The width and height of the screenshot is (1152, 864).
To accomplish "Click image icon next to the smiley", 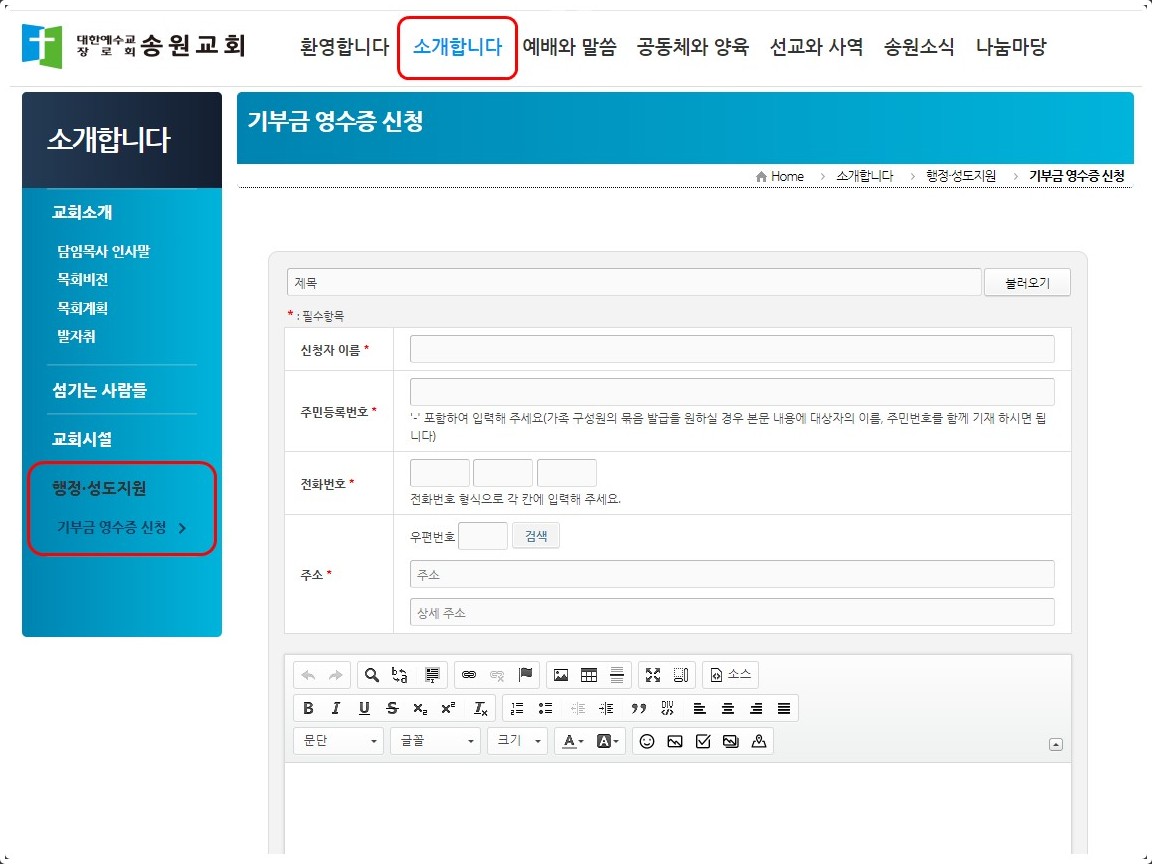I will 675,741.
